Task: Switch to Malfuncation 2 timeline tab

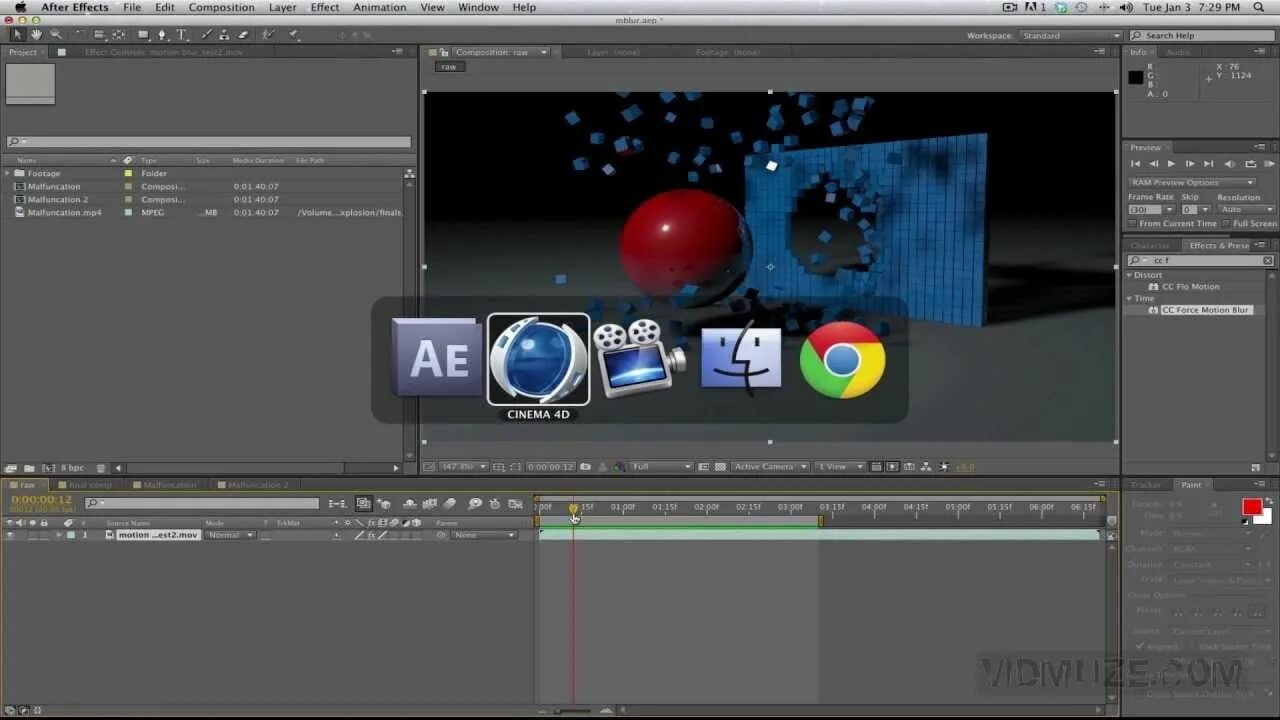Action: tap(257, 485)
